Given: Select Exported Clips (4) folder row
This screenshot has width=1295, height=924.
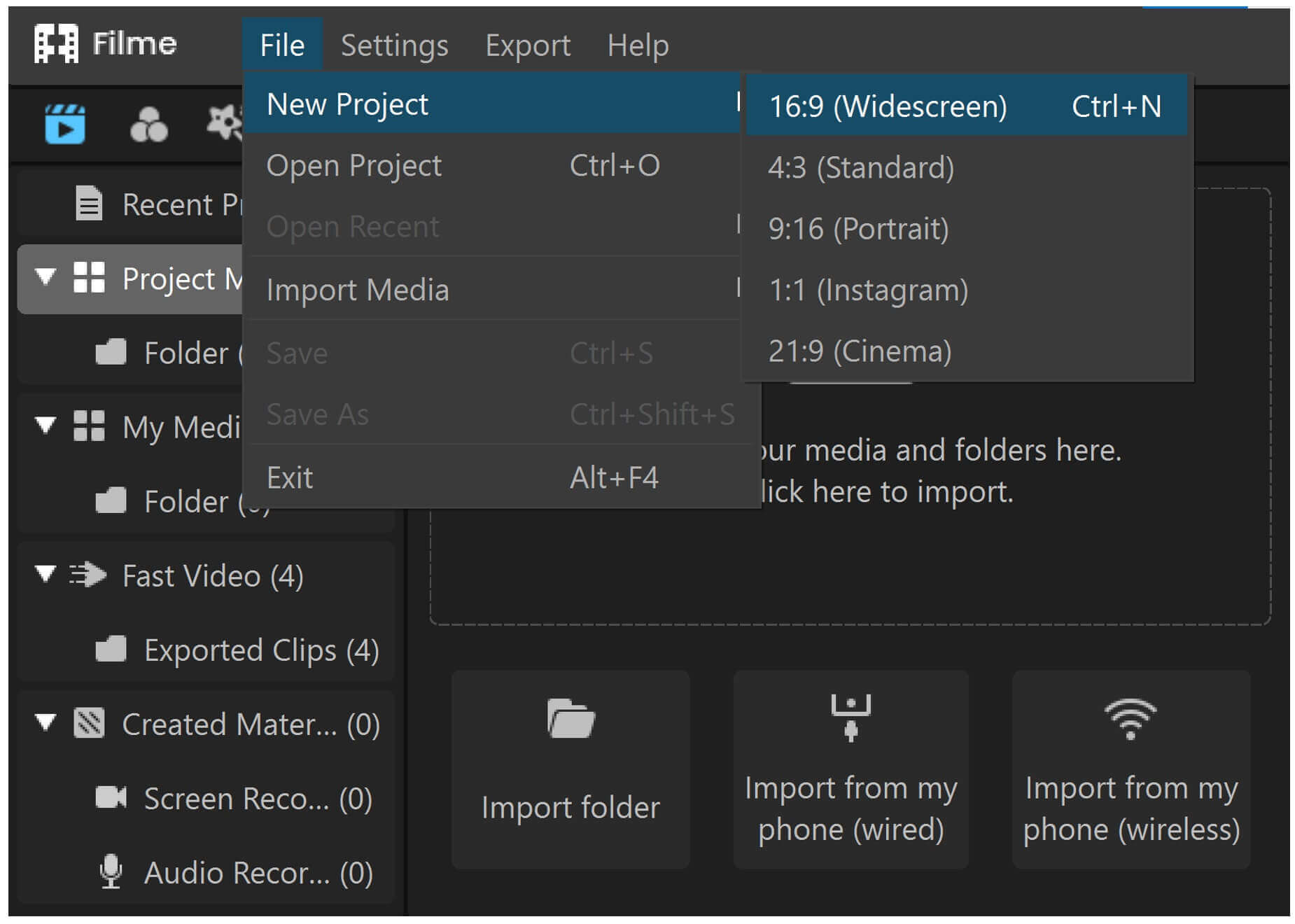Looking at the screenshot, I should (x=206, y=649).
